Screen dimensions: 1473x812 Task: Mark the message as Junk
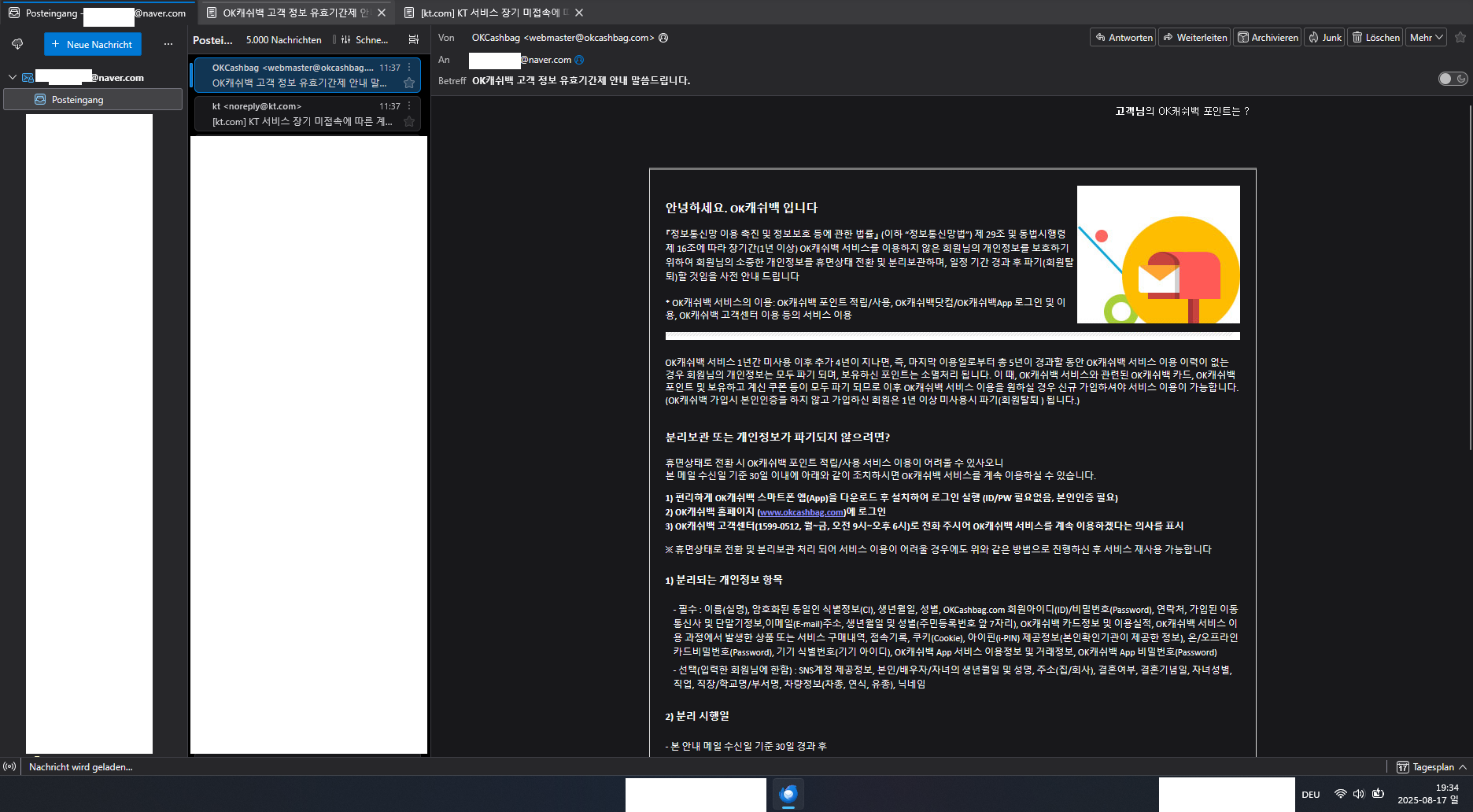[1324, 37]
